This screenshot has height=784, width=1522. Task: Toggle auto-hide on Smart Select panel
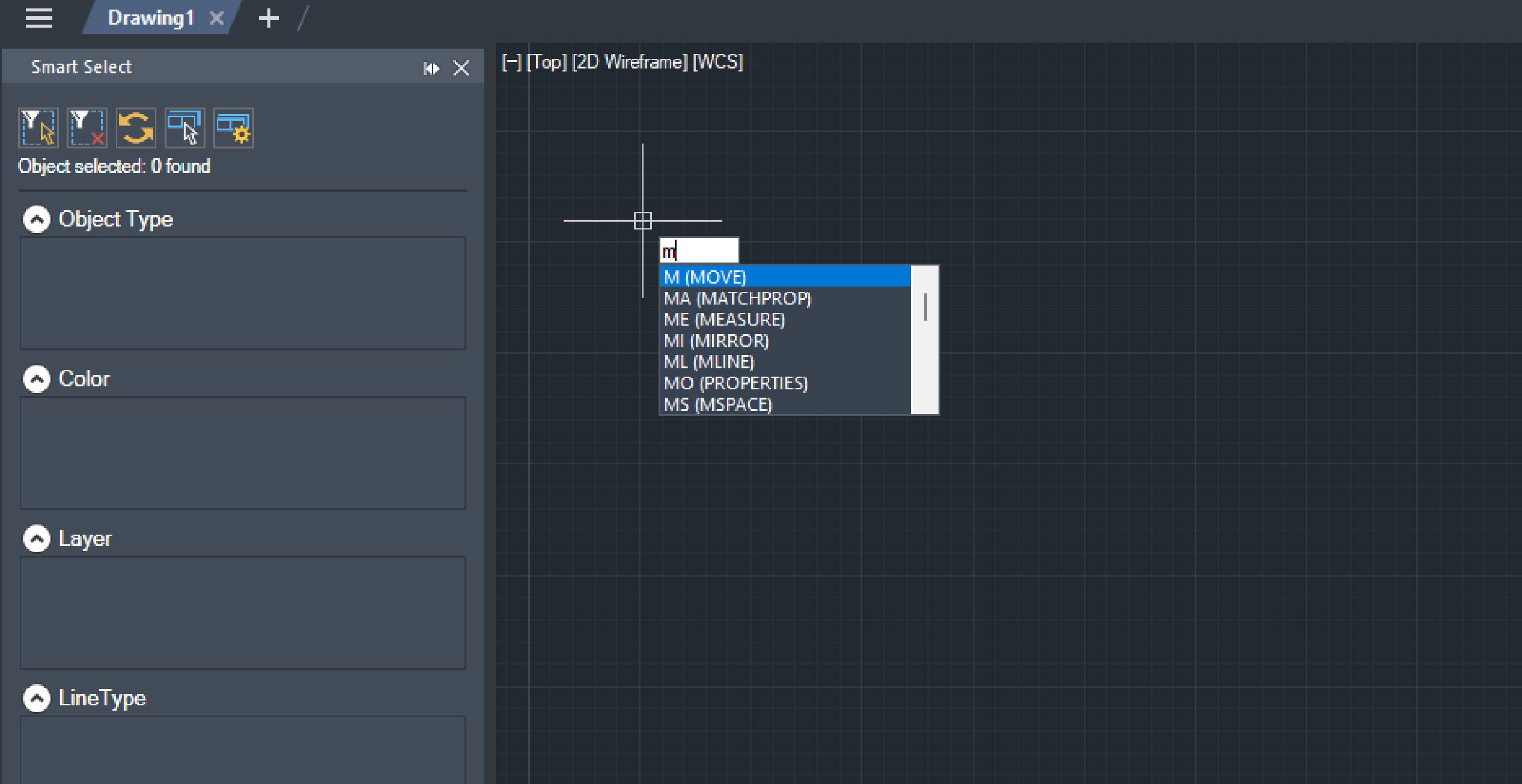(x=431, y=68)
